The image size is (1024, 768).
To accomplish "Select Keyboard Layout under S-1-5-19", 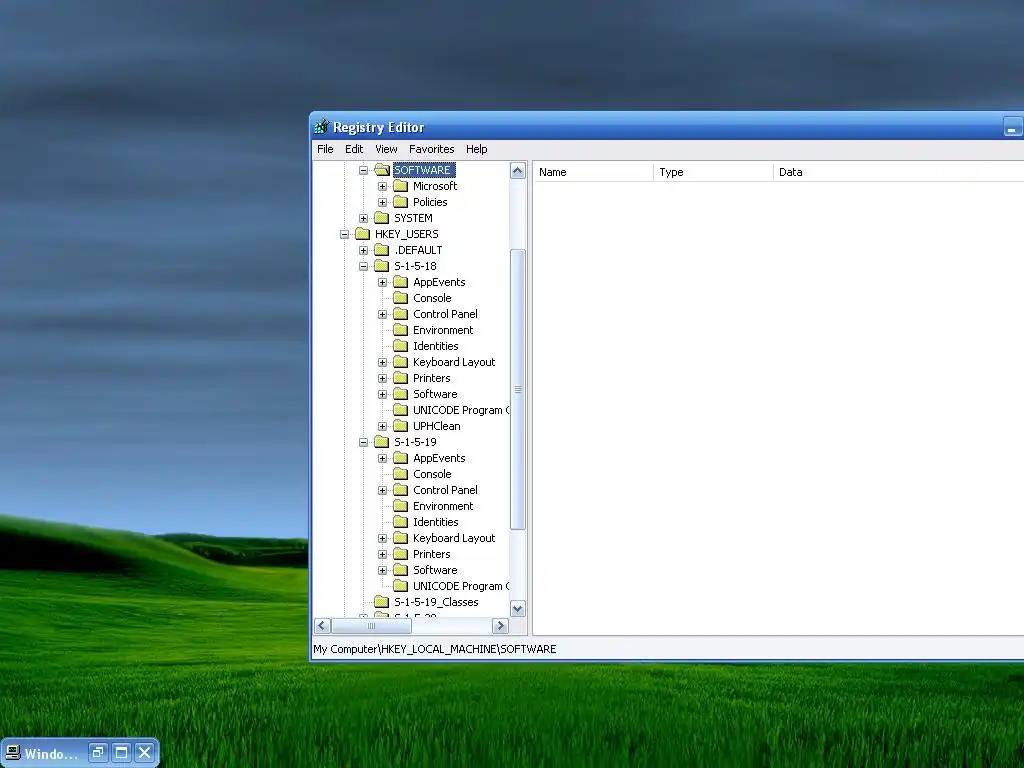I will (x=454, y=538).
